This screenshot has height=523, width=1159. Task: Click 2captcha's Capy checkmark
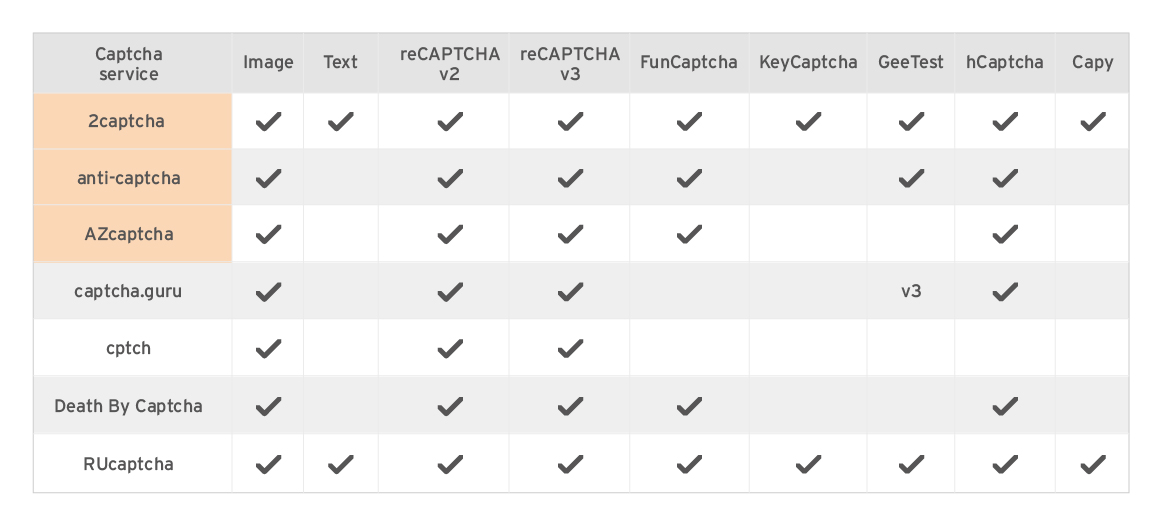click(1092, 122)
